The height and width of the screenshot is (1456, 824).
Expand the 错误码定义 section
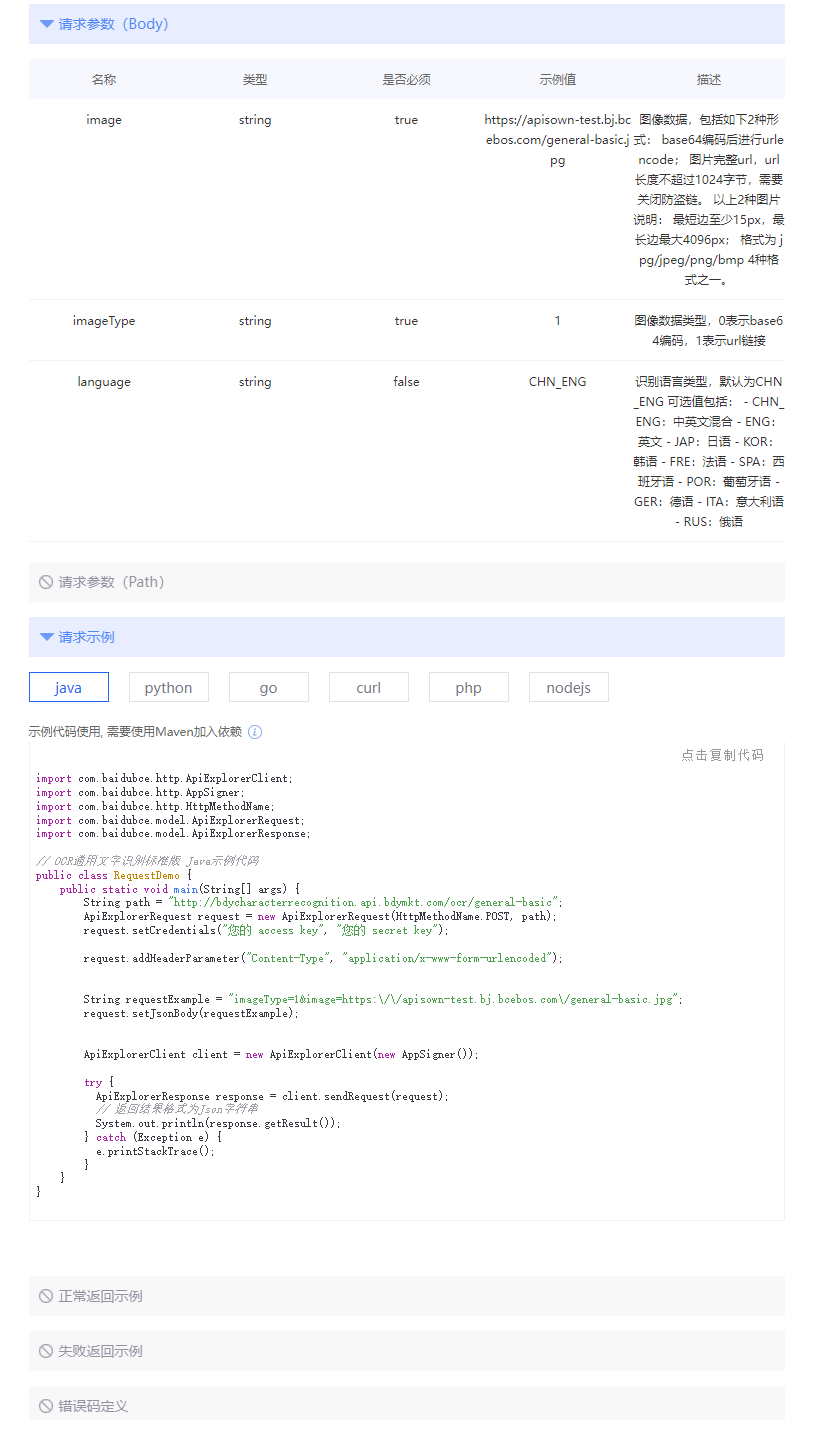(406, 1404)
